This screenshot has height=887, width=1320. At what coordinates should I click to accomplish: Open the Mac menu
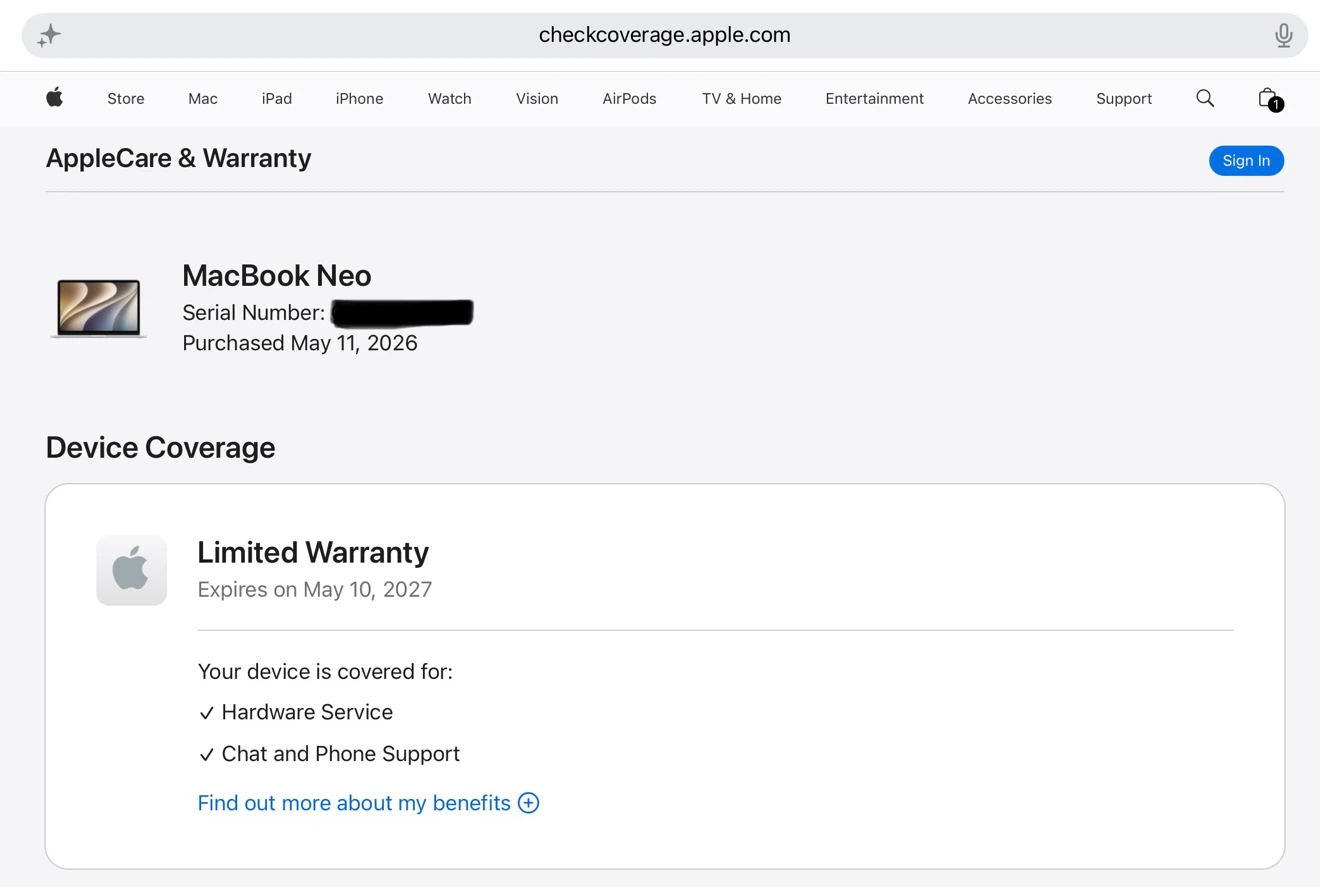click(203, 98)
